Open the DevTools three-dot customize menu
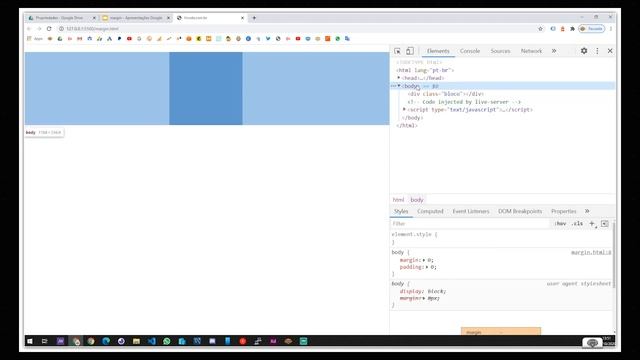The image size is (640, 360). 597,51
